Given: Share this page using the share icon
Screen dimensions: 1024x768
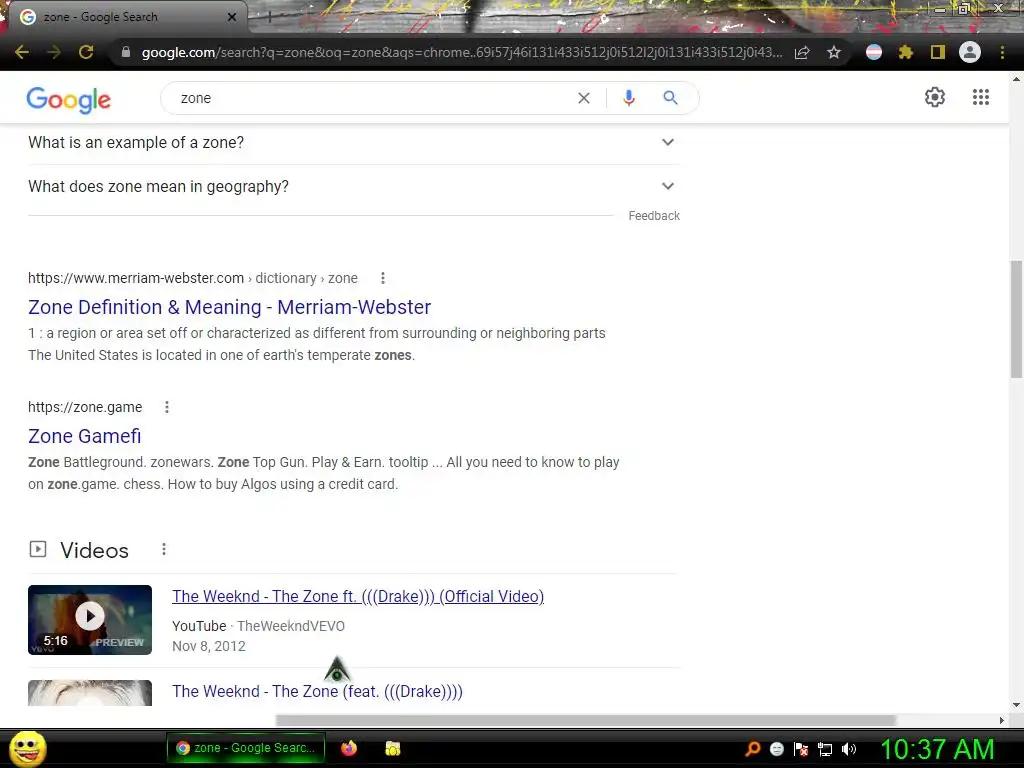Looking at the screenshot, I should (x=802, y=52).
